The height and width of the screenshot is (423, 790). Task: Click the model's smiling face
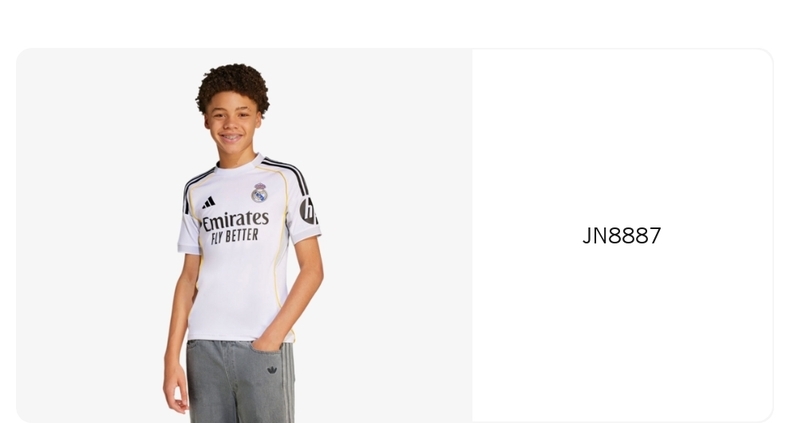pyautogui.click(x=232, y=125)
